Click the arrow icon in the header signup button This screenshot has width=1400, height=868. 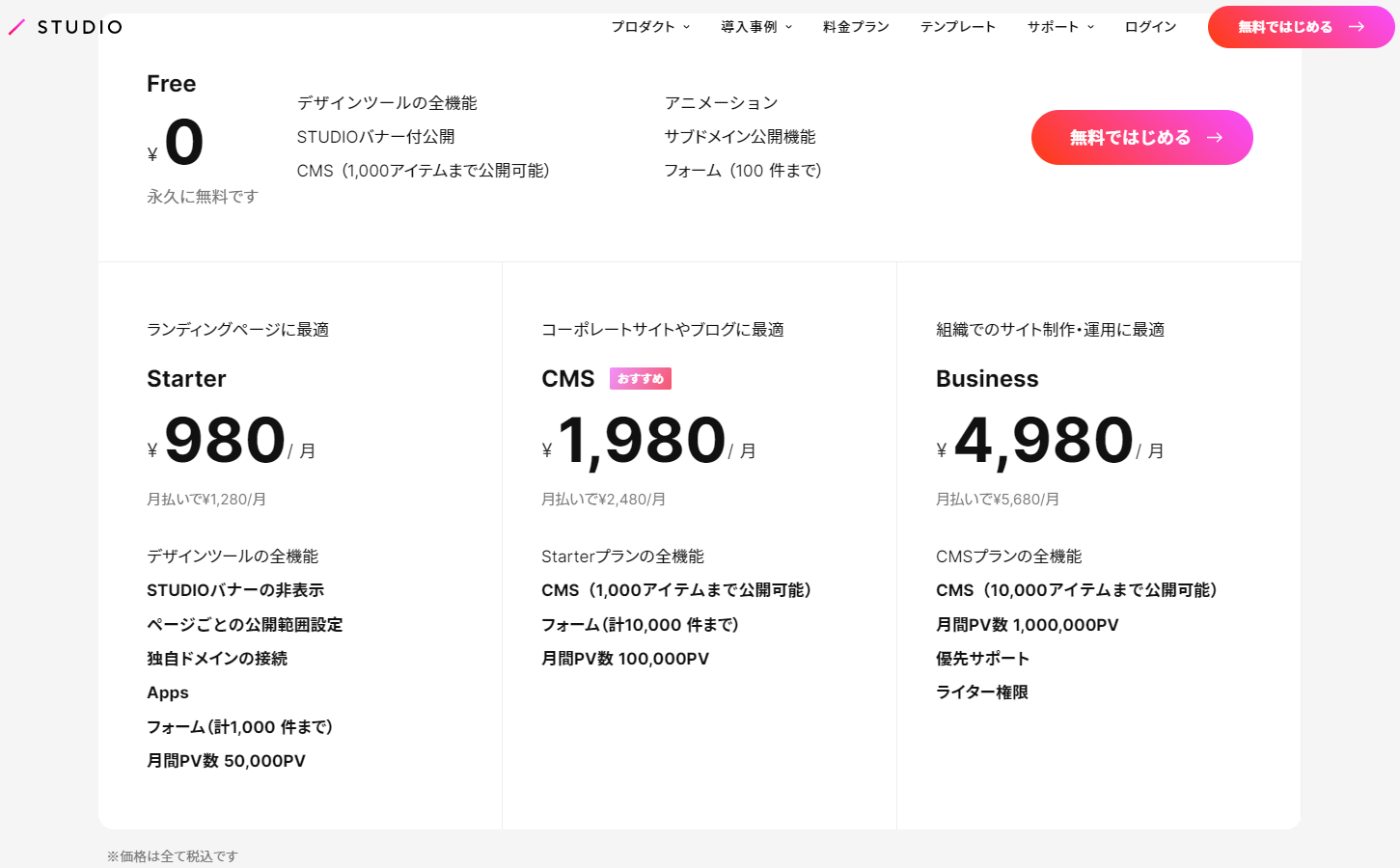(1357, 27)
